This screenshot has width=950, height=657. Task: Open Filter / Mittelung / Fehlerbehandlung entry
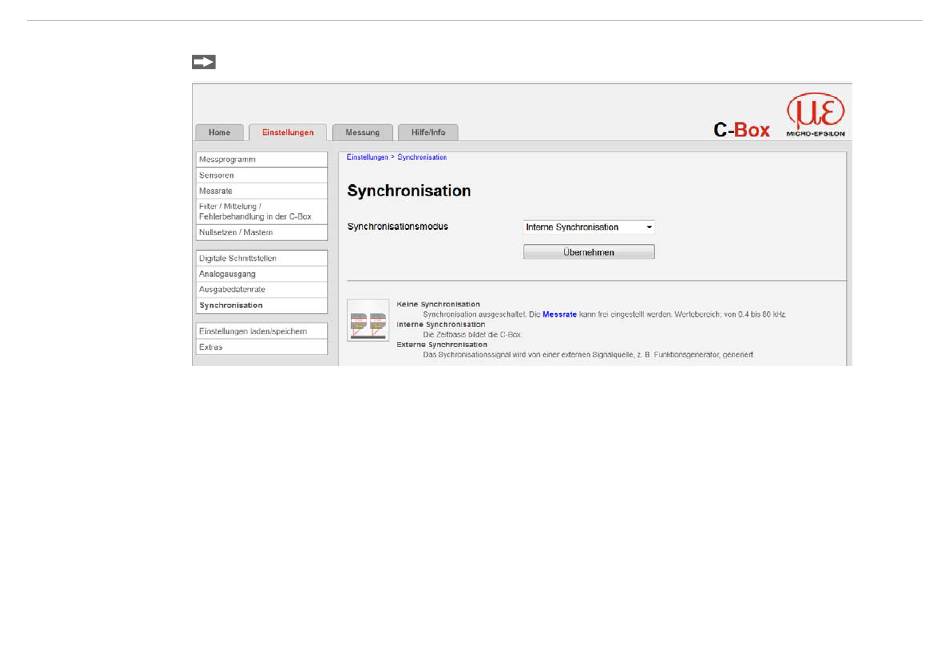262,212
